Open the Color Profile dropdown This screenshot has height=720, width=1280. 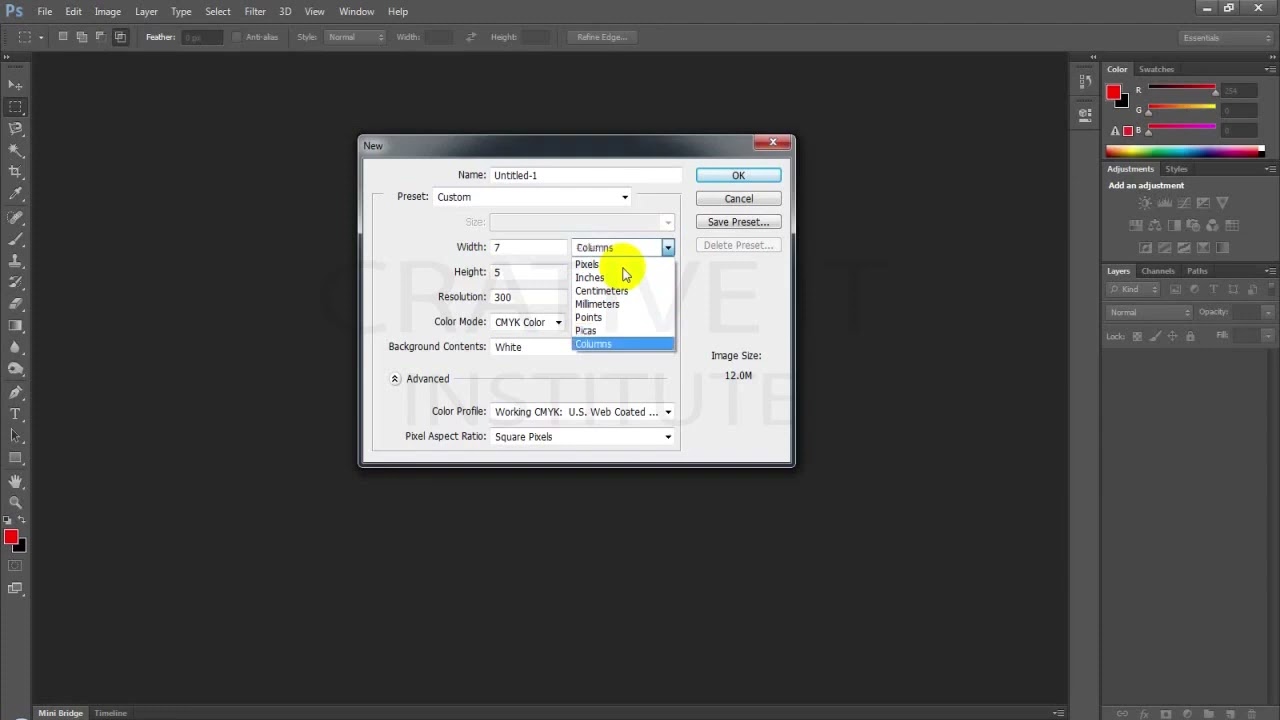coord(582,412)
